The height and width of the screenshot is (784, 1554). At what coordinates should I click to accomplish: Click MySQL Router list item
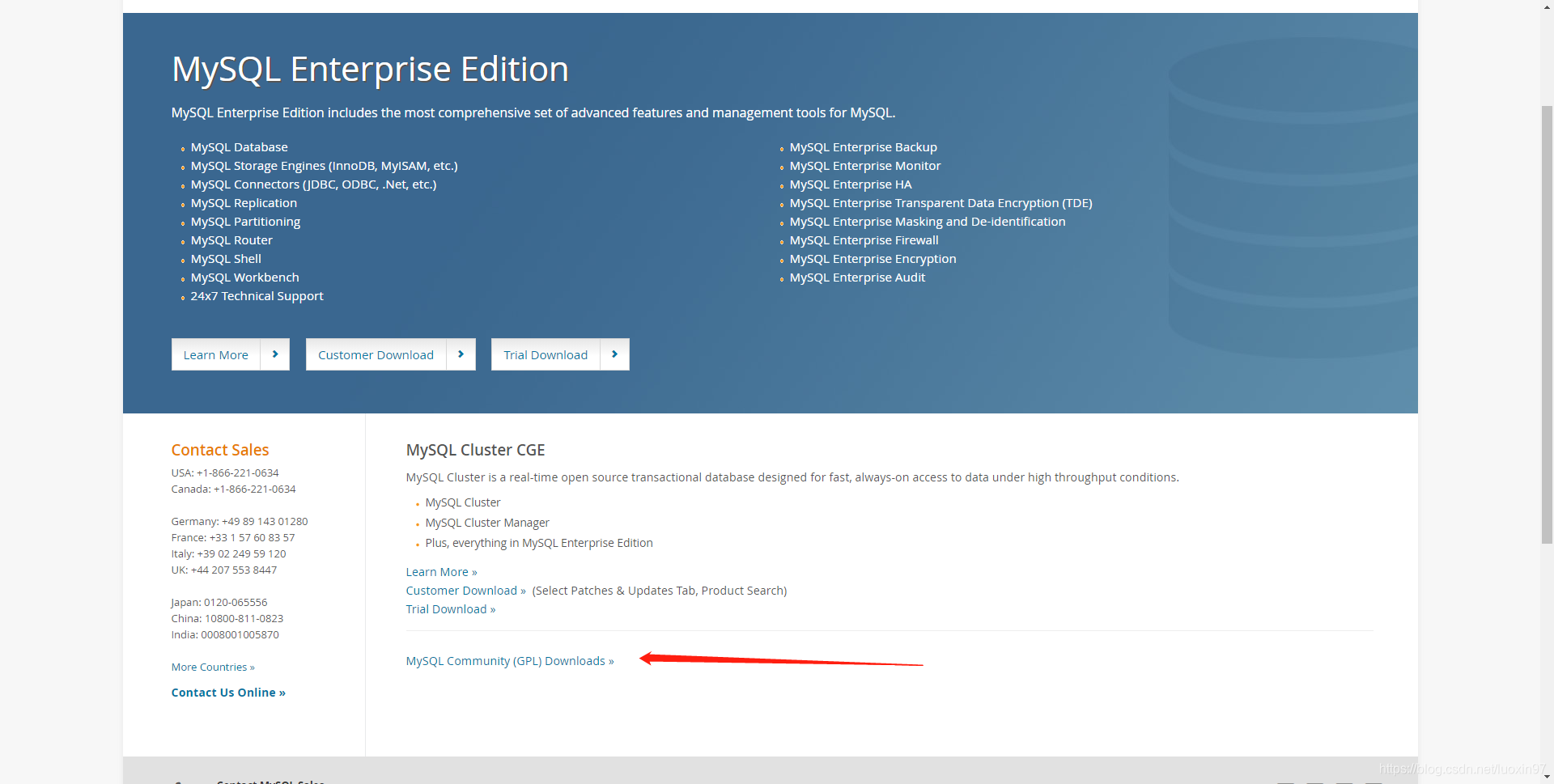tap(232, 240)
